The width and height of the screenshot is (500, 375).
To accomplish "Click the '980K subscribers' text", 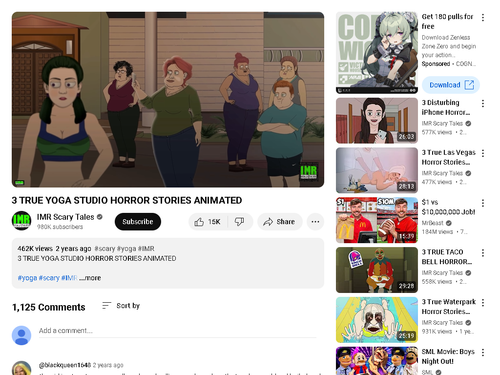I will 60,227.
